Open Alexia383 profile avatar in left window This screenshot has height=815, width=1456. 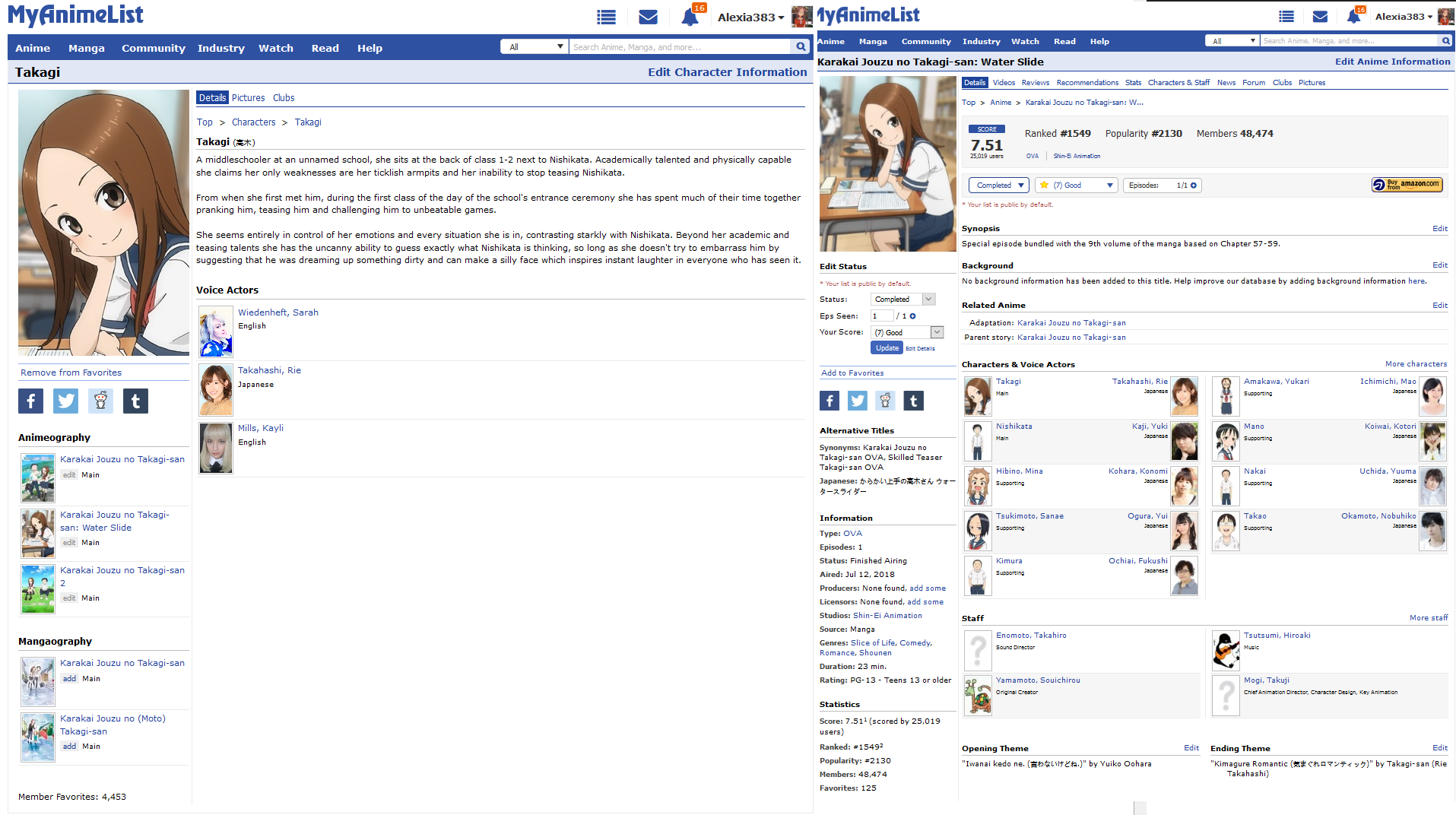coord(801,17)
